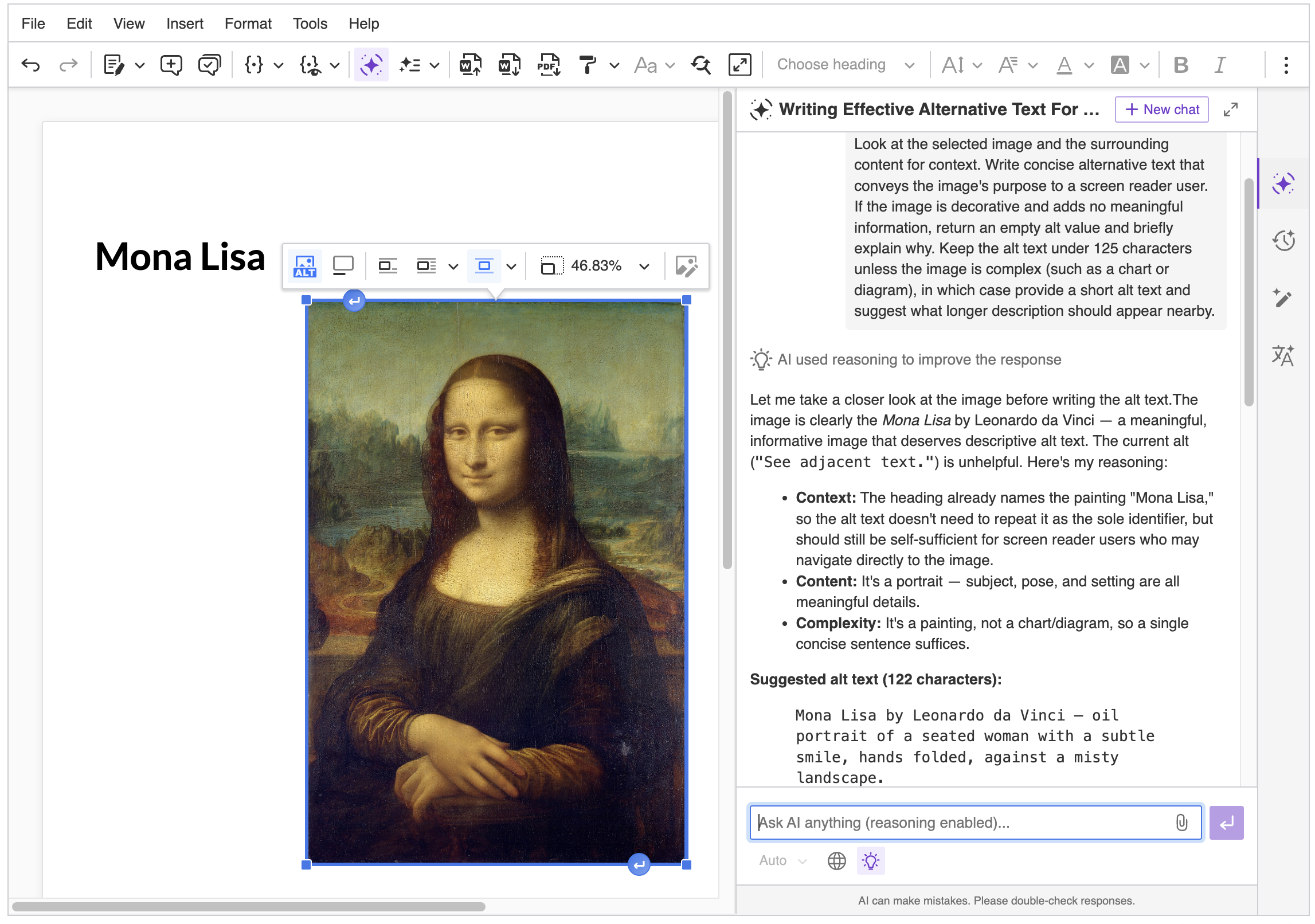
Task: Toggle web search globe in AI chat
Action: click(x=837, y=861)
